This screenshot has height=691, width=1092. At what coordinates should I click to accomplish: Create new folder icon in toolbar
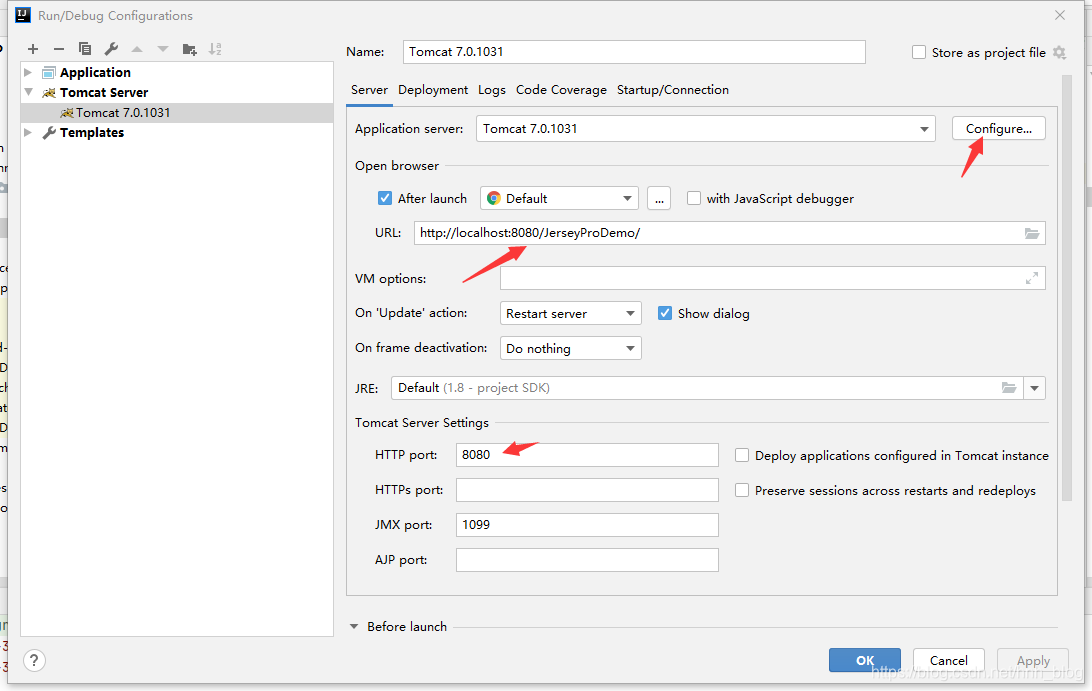point(189,49)
